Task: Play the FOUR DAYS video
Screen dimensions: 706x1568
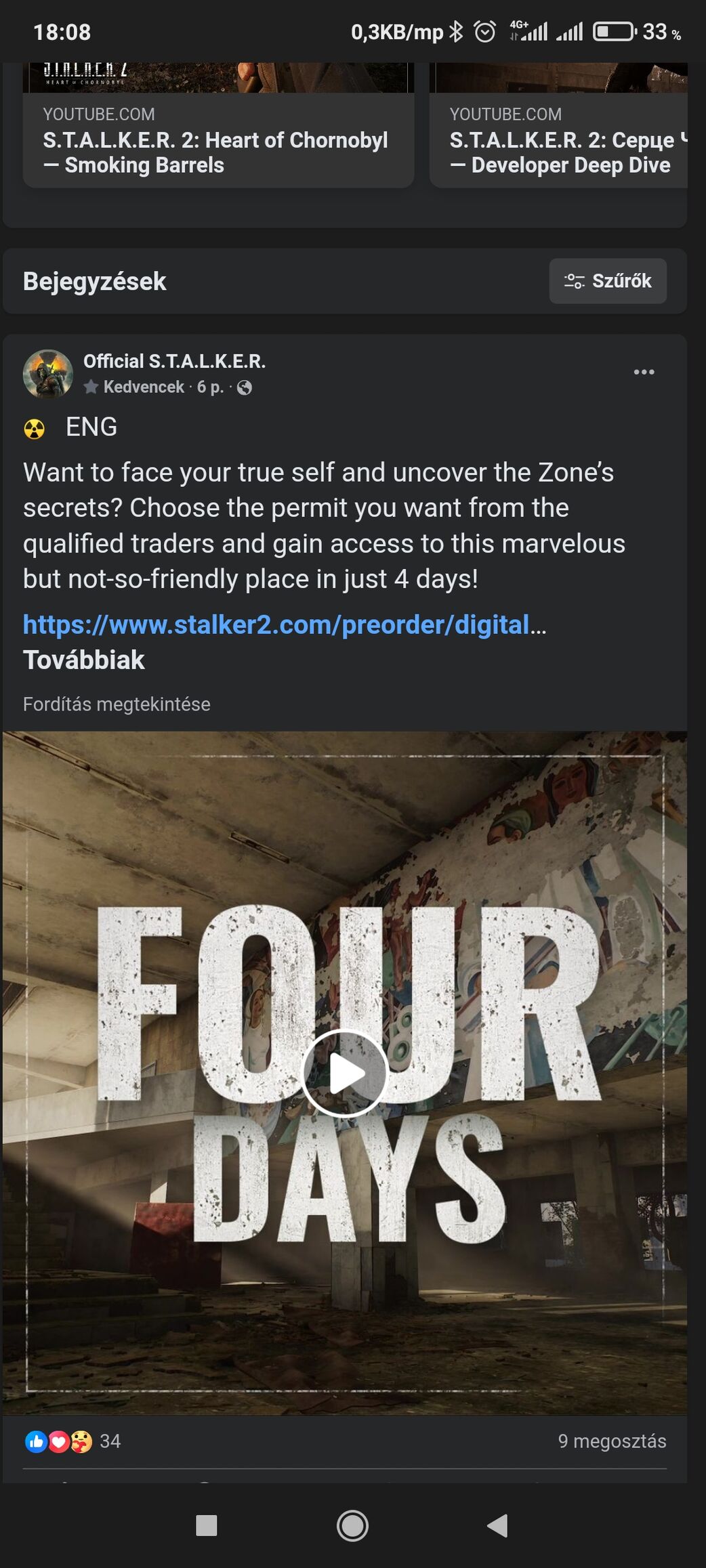Action: (345, 1073)
